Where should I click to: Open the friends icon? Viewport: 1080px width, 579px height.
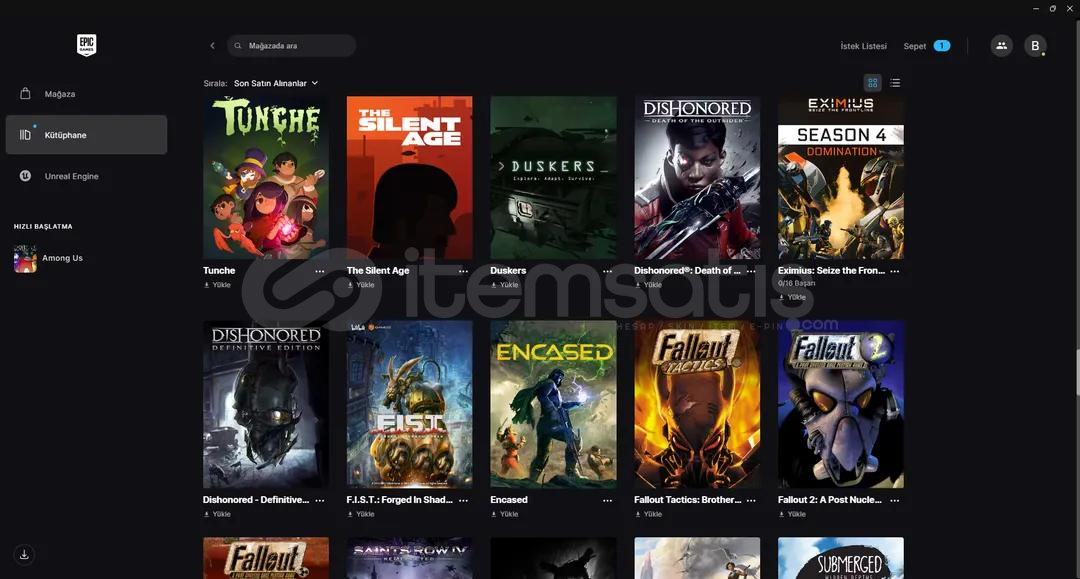point(1001,45)
